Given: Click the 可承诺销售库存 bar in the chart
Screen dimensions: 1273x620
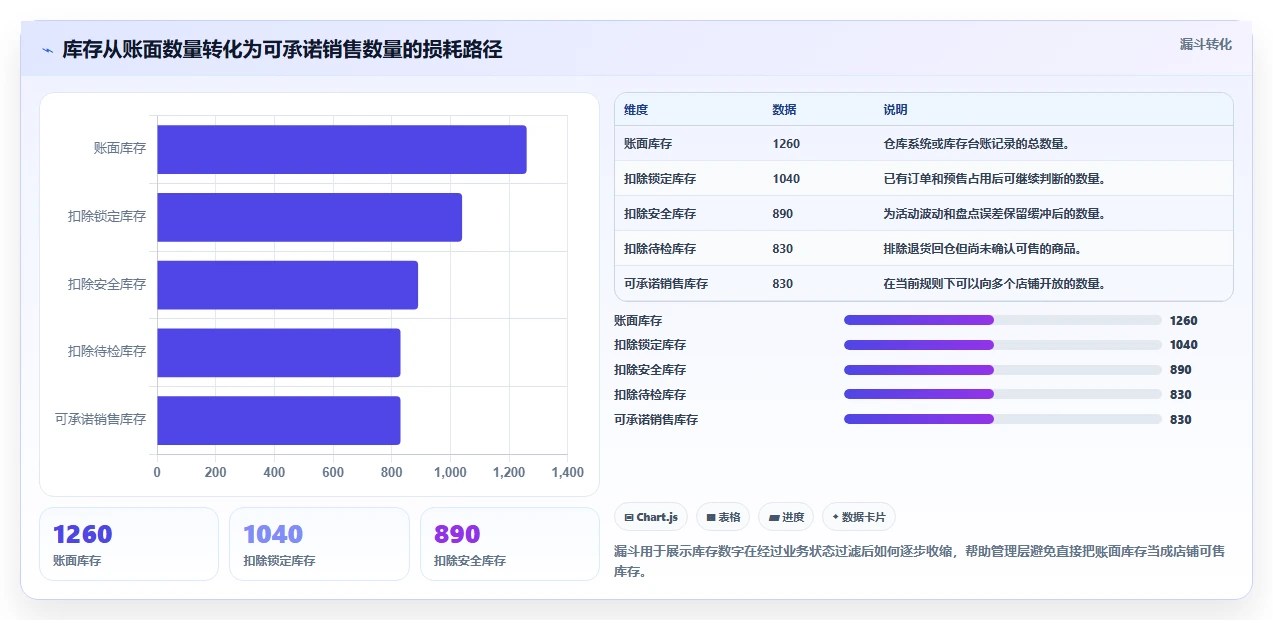Looking at the screenshot, I should point(279,420).
